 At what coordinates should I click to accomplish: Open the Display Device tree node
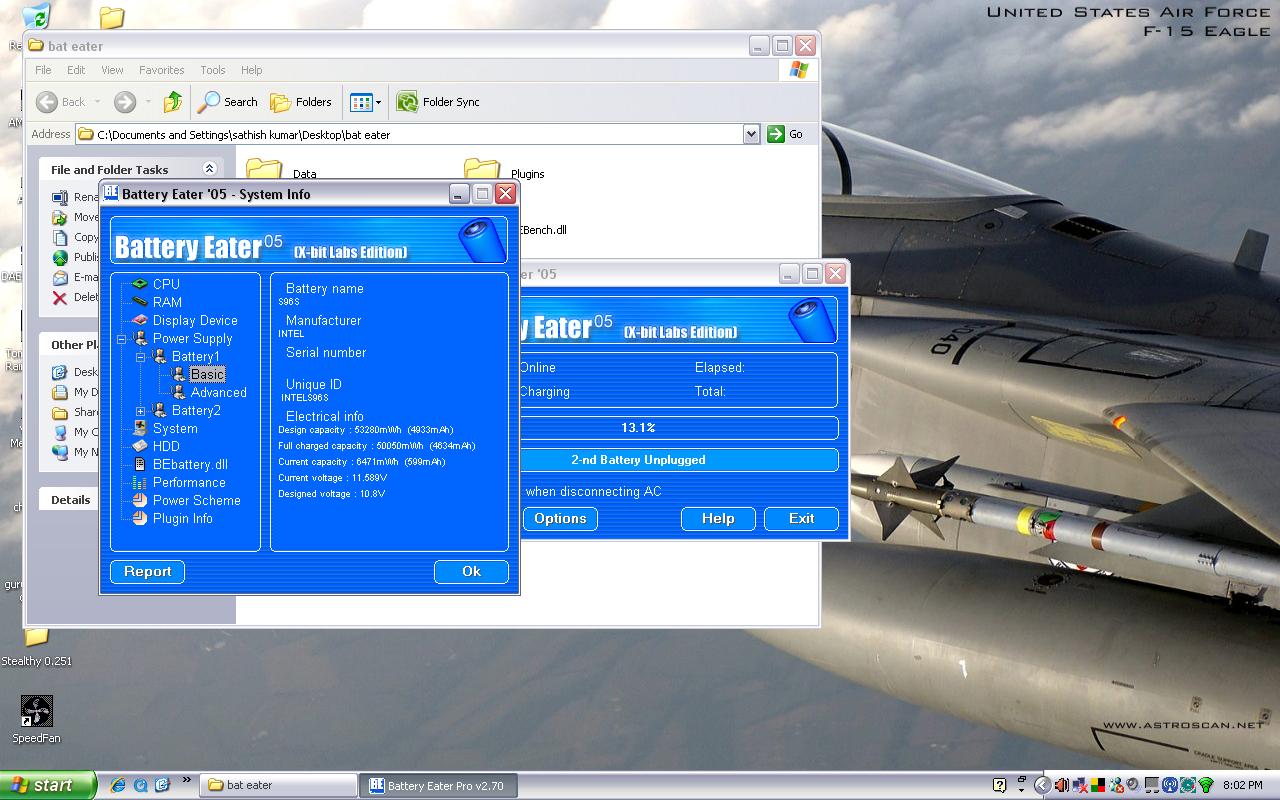click(195, 321)
